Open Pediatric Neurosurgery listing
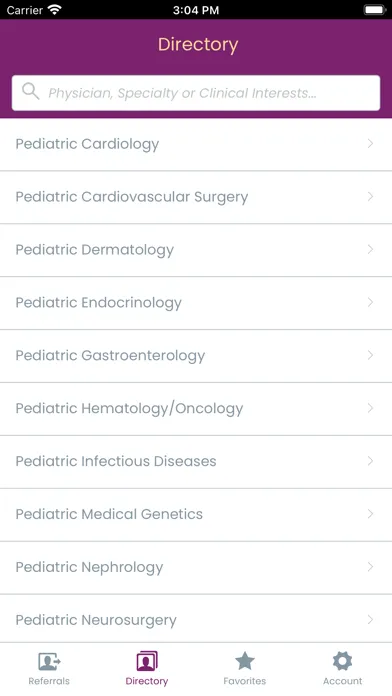392x696 pixels. coord(196,620)
